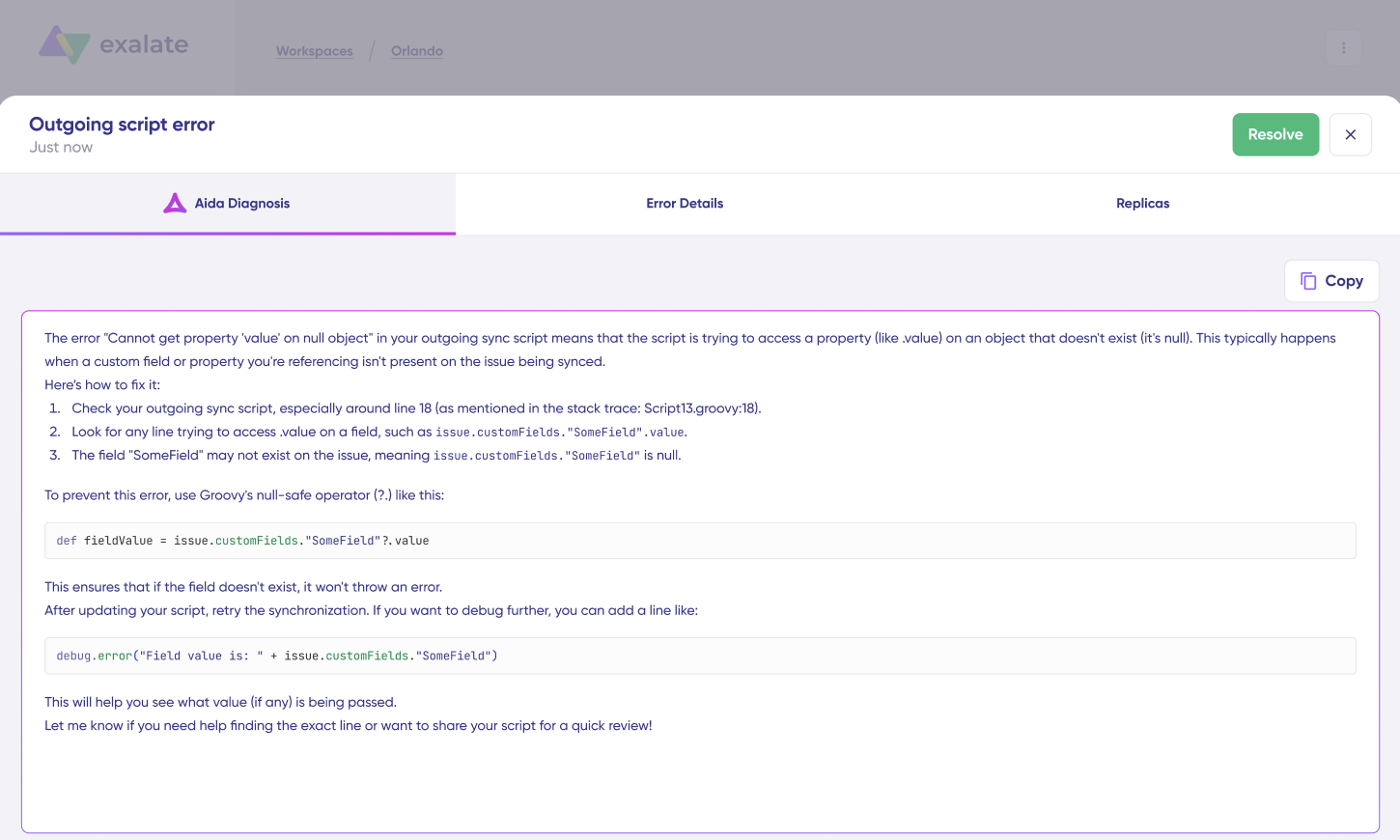Click the 'def fieldValue' code snippet
The height and width of the screenshot is (840, 1400).
click(x=700, y=541)
